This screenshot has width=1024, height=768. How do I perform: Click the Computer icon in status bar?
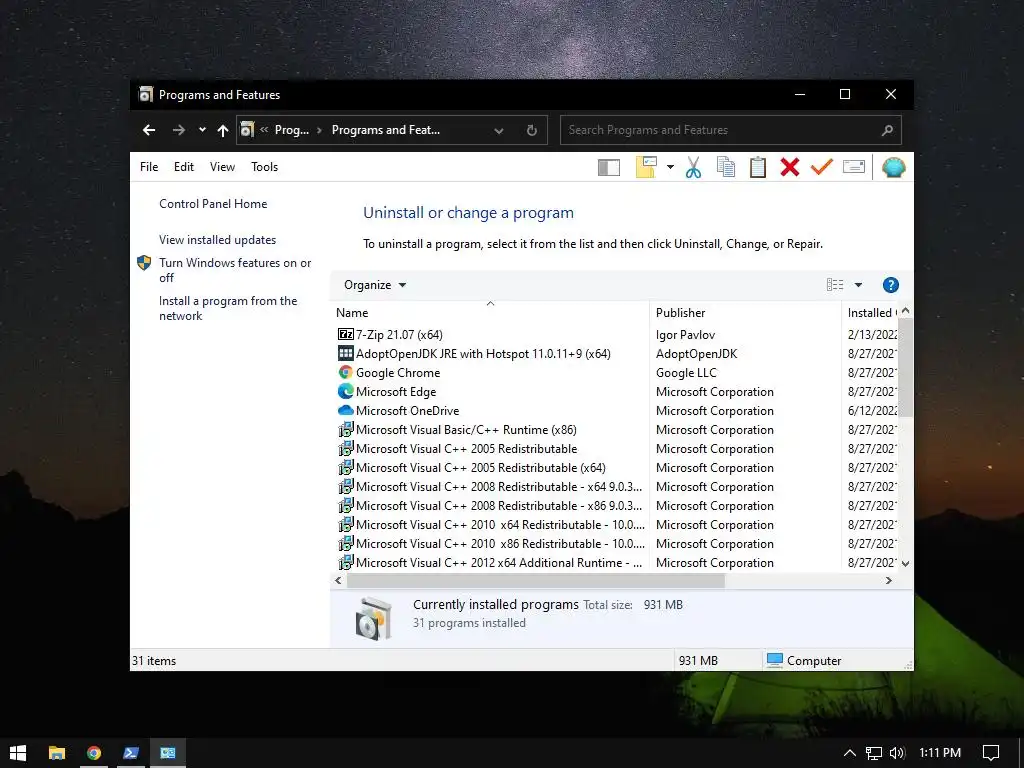point(775,660)
